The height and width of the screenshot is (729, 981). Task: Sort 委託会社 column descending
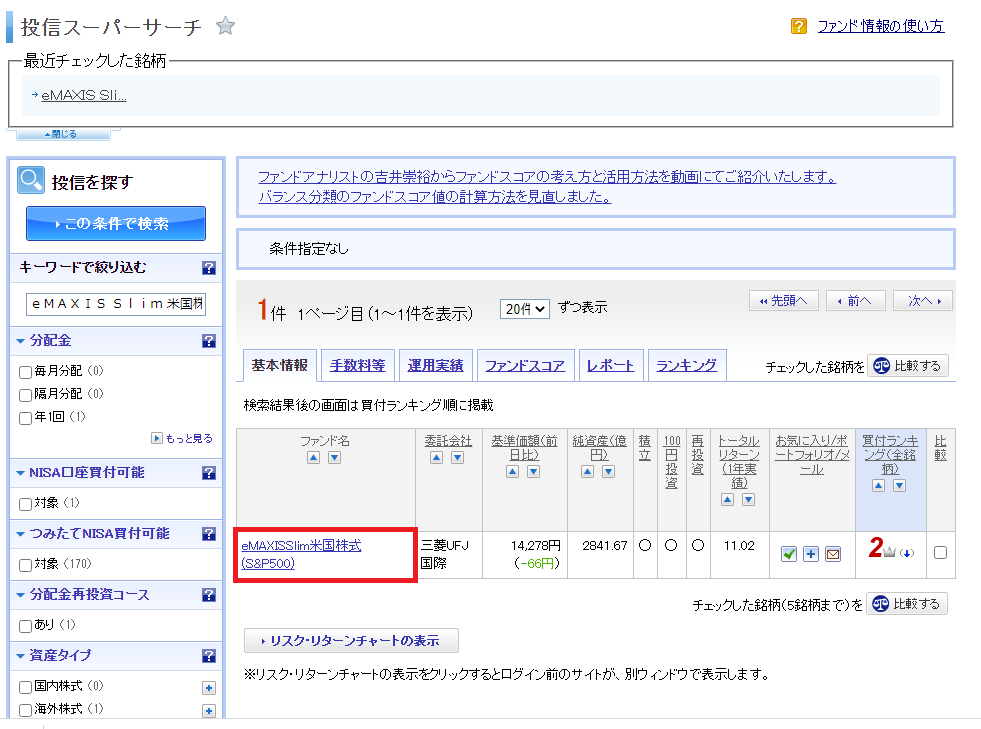tap(458, 458)
